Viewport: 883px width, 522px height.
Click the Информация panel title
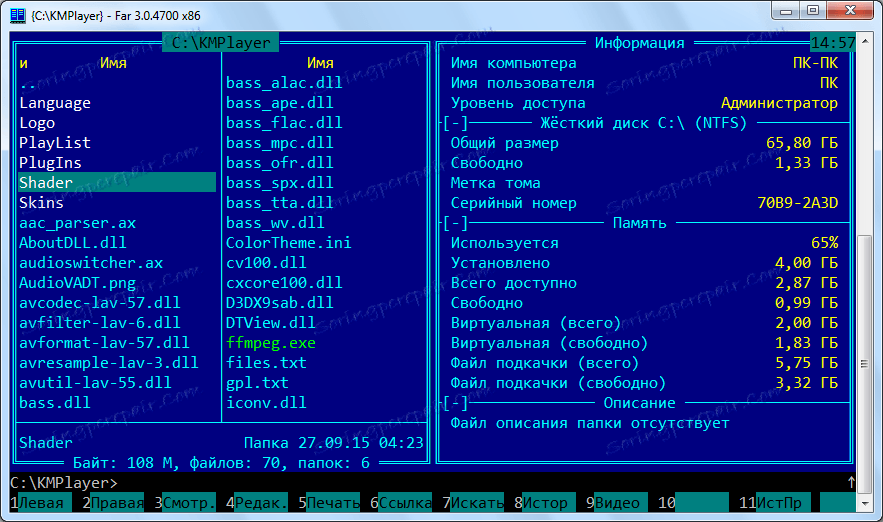point(640,43)
